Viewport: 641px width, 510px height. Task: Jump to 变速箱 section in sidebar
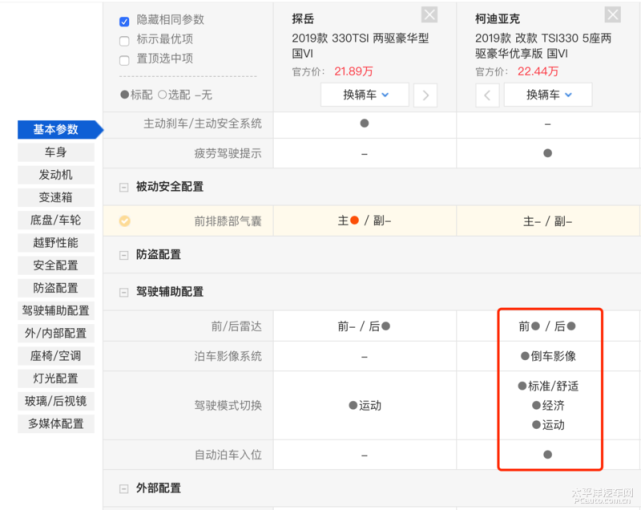56,198
